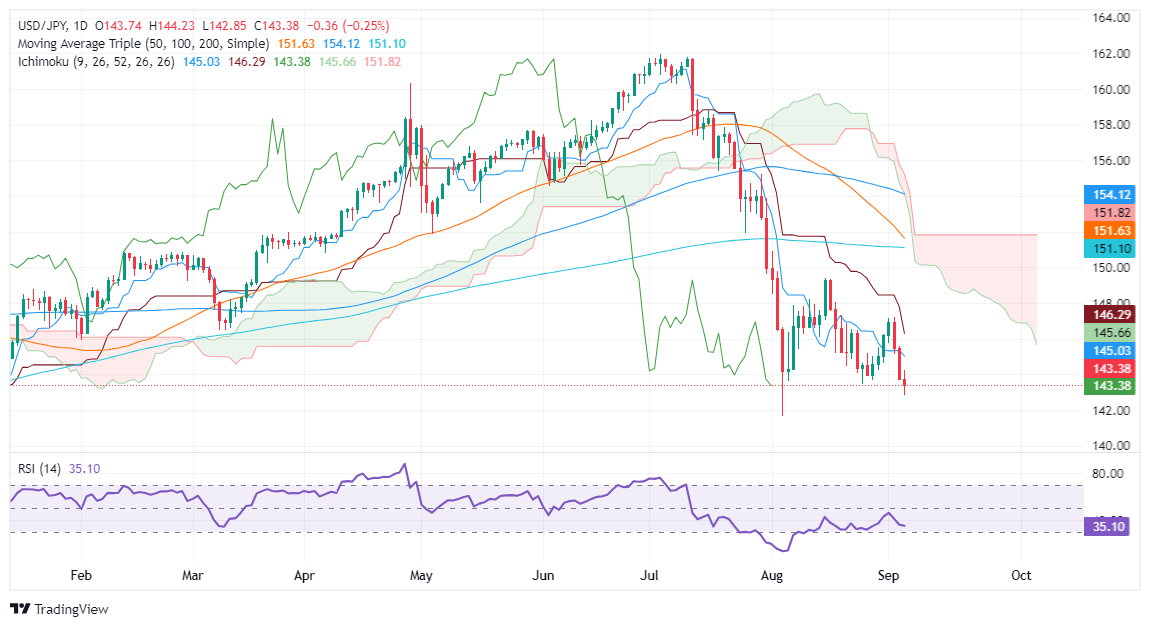Click the Sep label on time axis
1150x627 pixels.
(x=888, y=576)
